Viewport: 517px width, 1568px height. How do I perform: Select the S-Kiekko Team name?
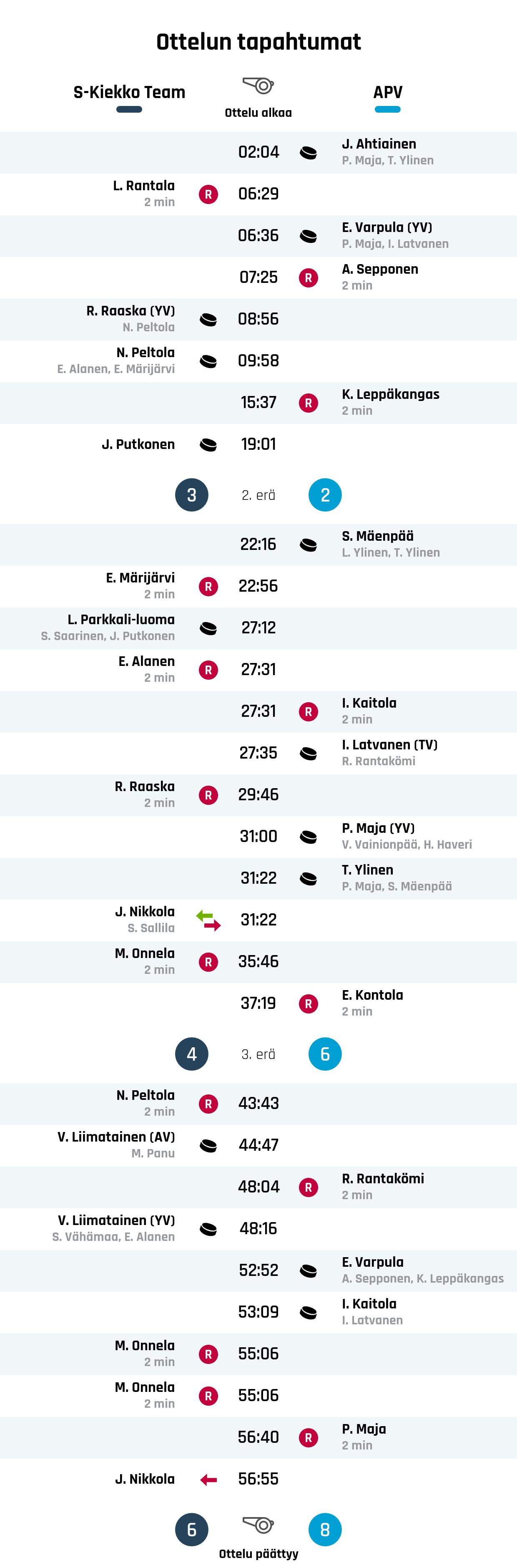[x=129, y=93]
